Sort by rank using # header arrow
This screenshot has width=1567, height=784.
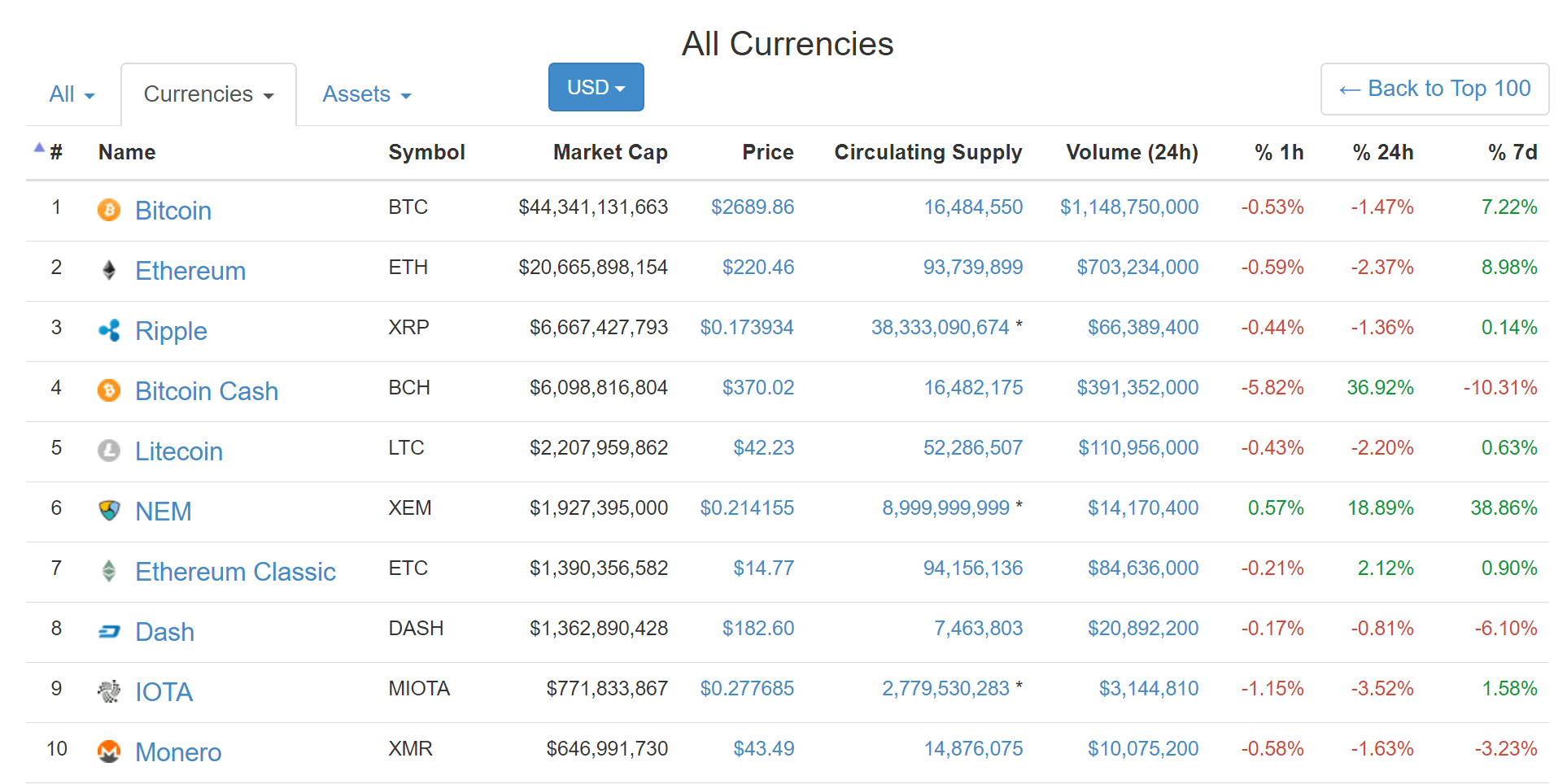point(39,148)
